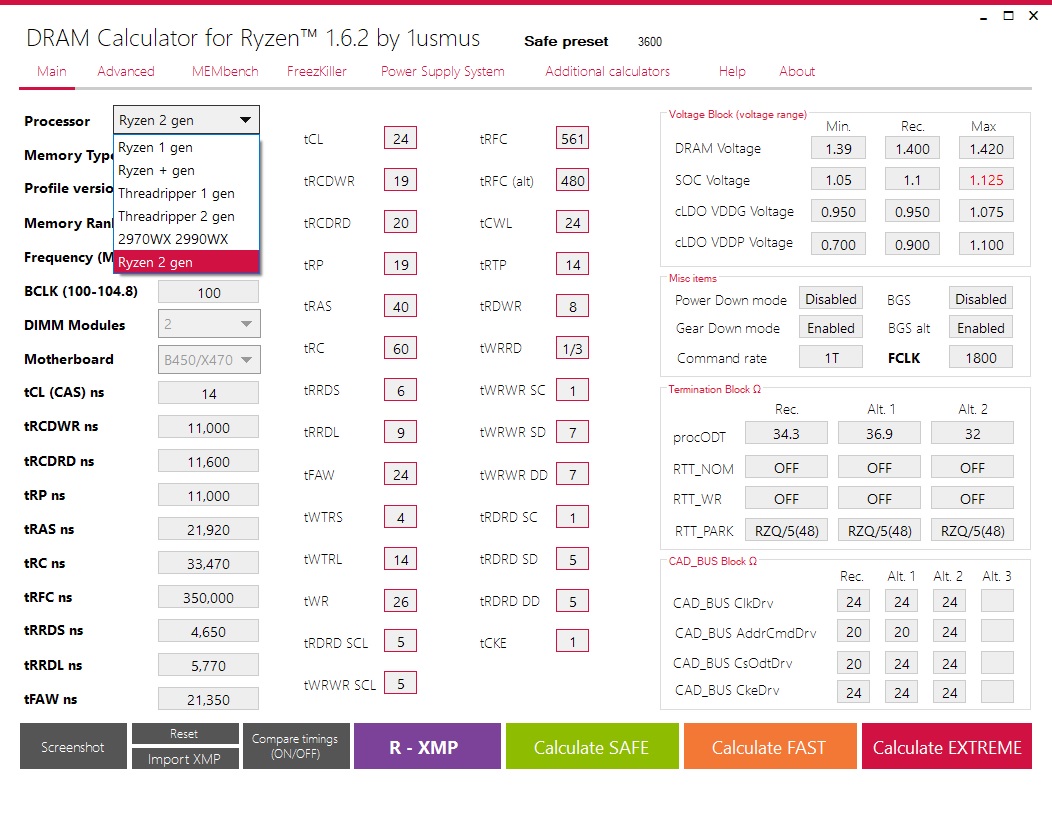Edit the tRFC ns field
Screen dimensions: 1052x830
209,597
